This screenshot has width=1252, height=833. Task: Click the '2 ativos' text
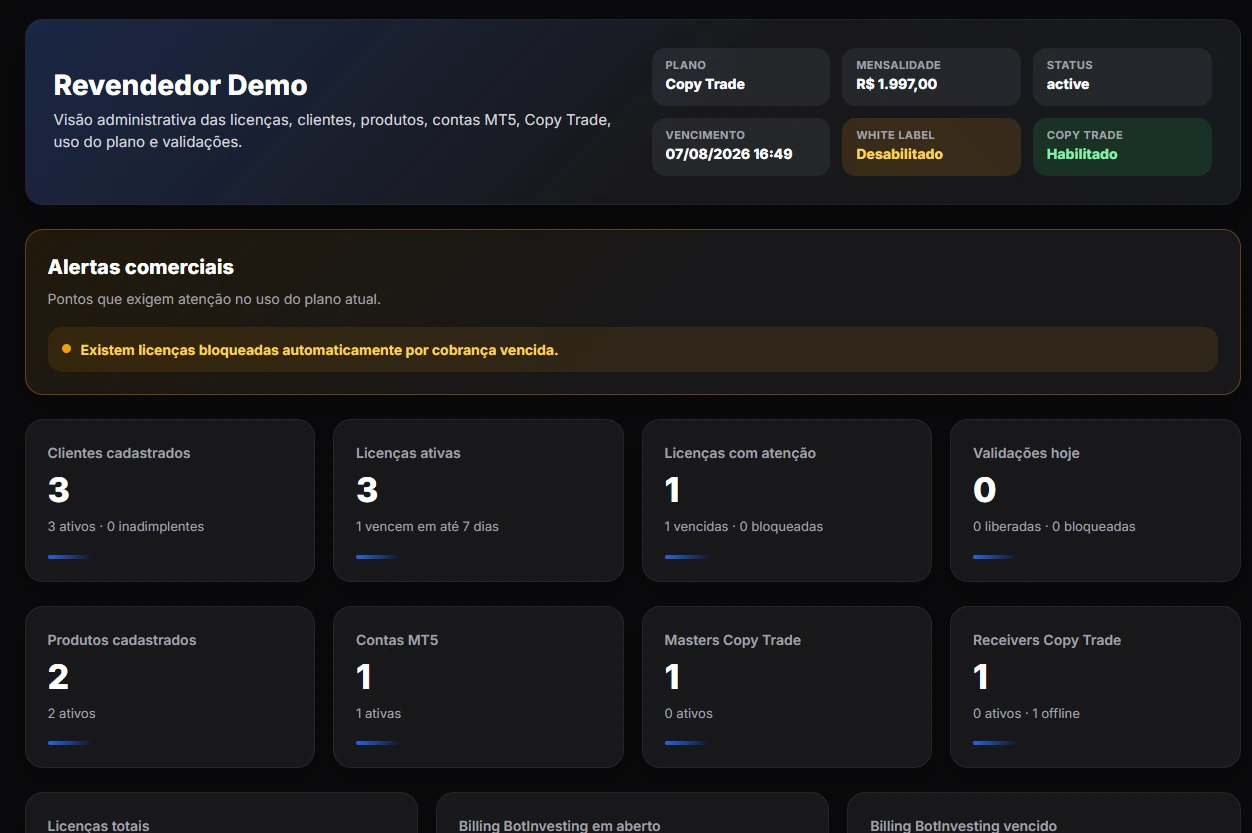pyautogui.click(x=72, y=713)
